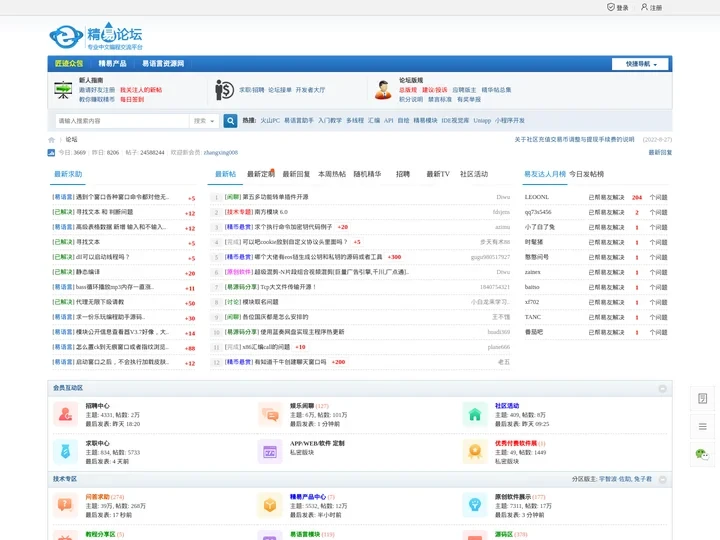This screenshot has height=540, width=720.
Task: Collapse the 会员互动区 section
Action: pos(663,388)
